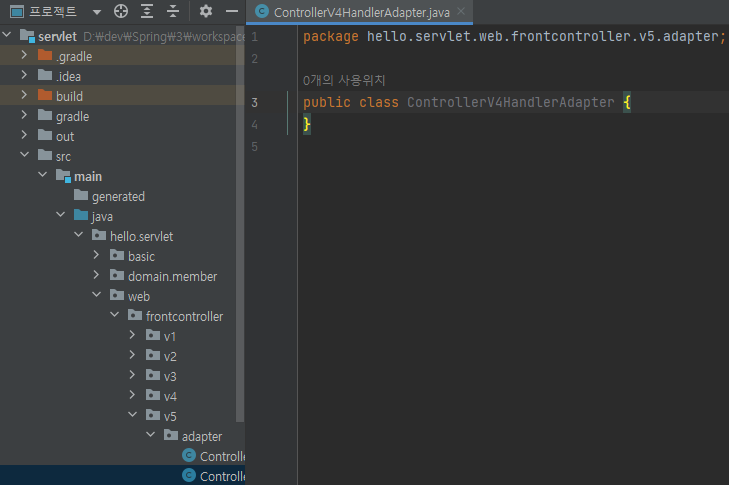
Task: Click the 0개의 사용위치 usages hint
Action: pos(344,80)
